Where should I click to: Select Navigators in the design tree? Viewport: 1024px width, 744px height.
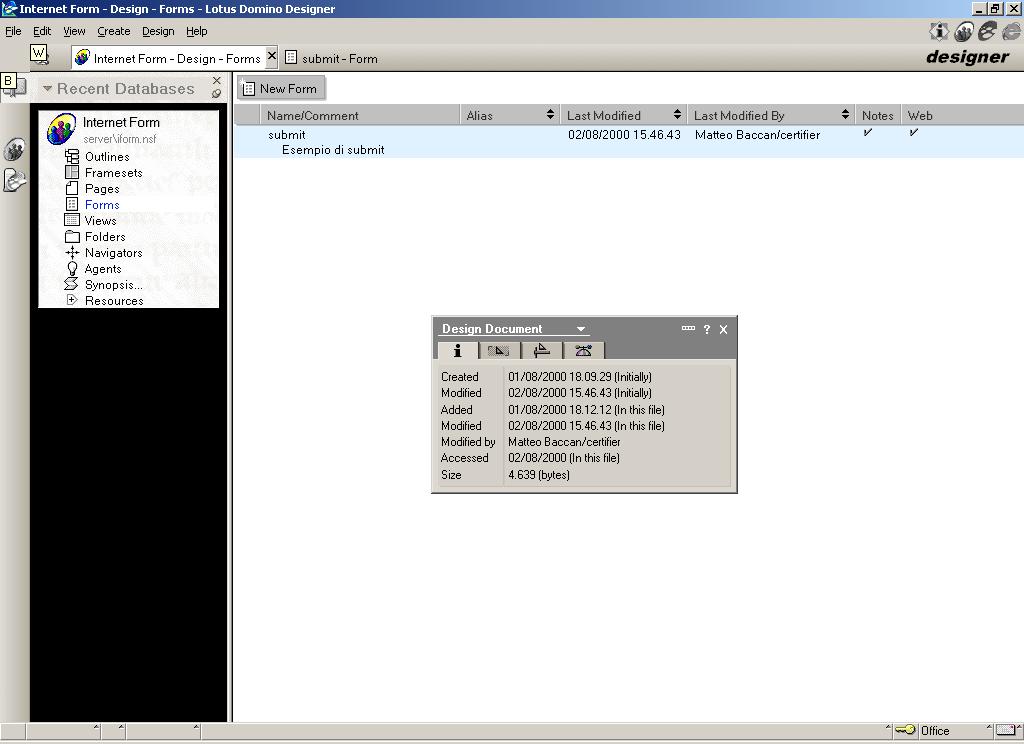(x=114, y=253)
